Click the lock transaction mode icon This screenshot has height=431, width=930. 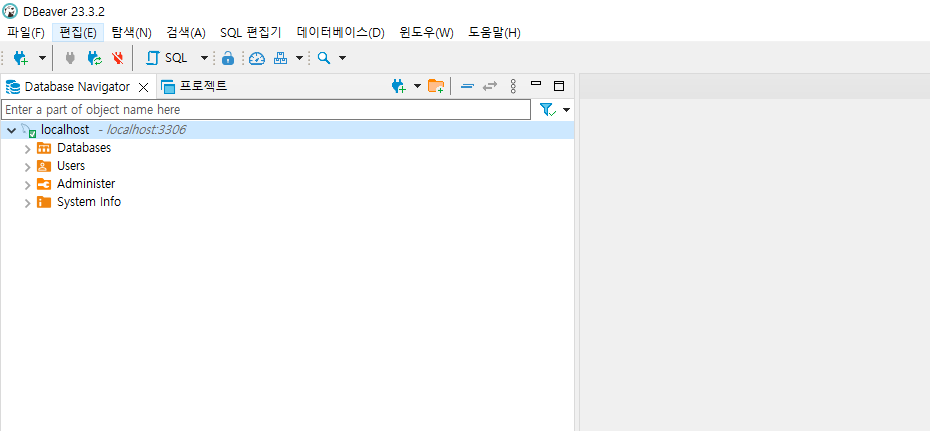[x=228, y=58]
